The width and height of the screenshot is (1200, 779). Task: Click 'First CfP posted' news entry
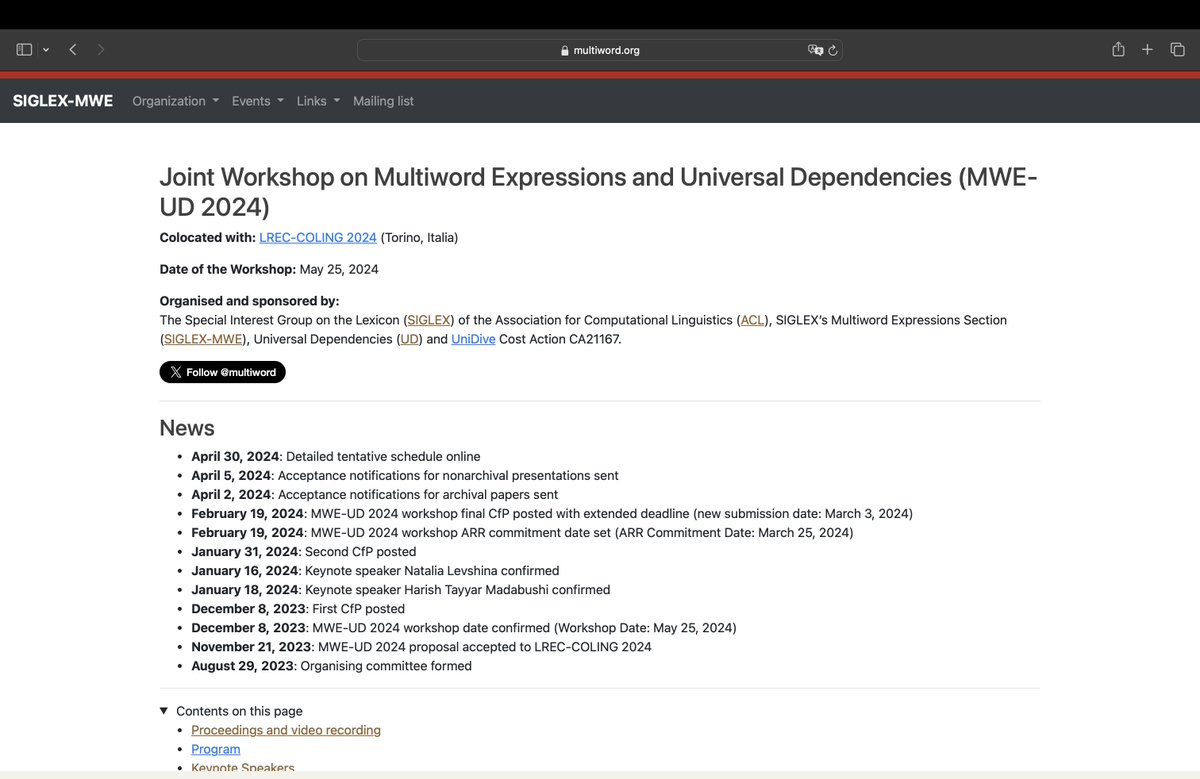tap(358, 608)
